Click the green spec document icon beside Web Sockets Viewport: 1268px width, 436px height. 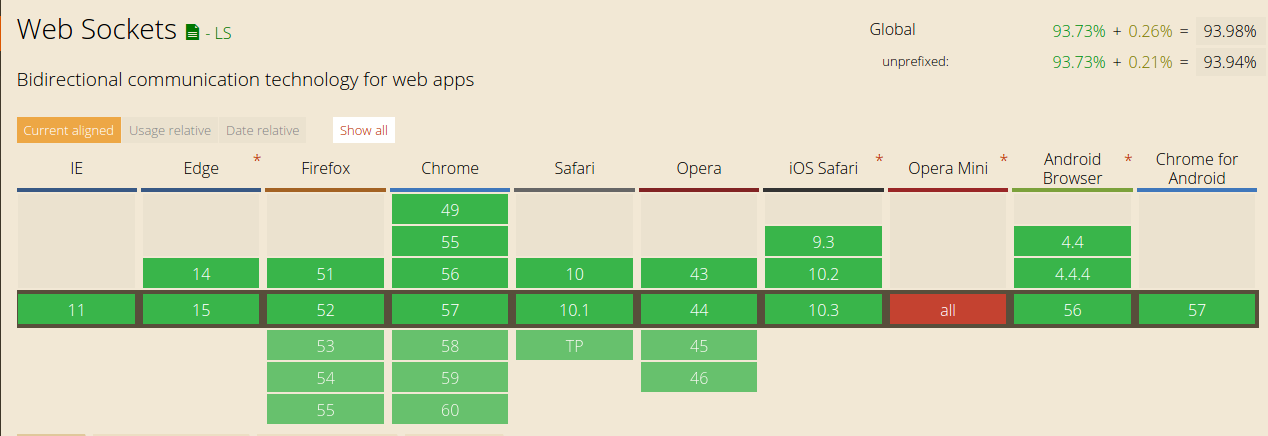point(193,33)
